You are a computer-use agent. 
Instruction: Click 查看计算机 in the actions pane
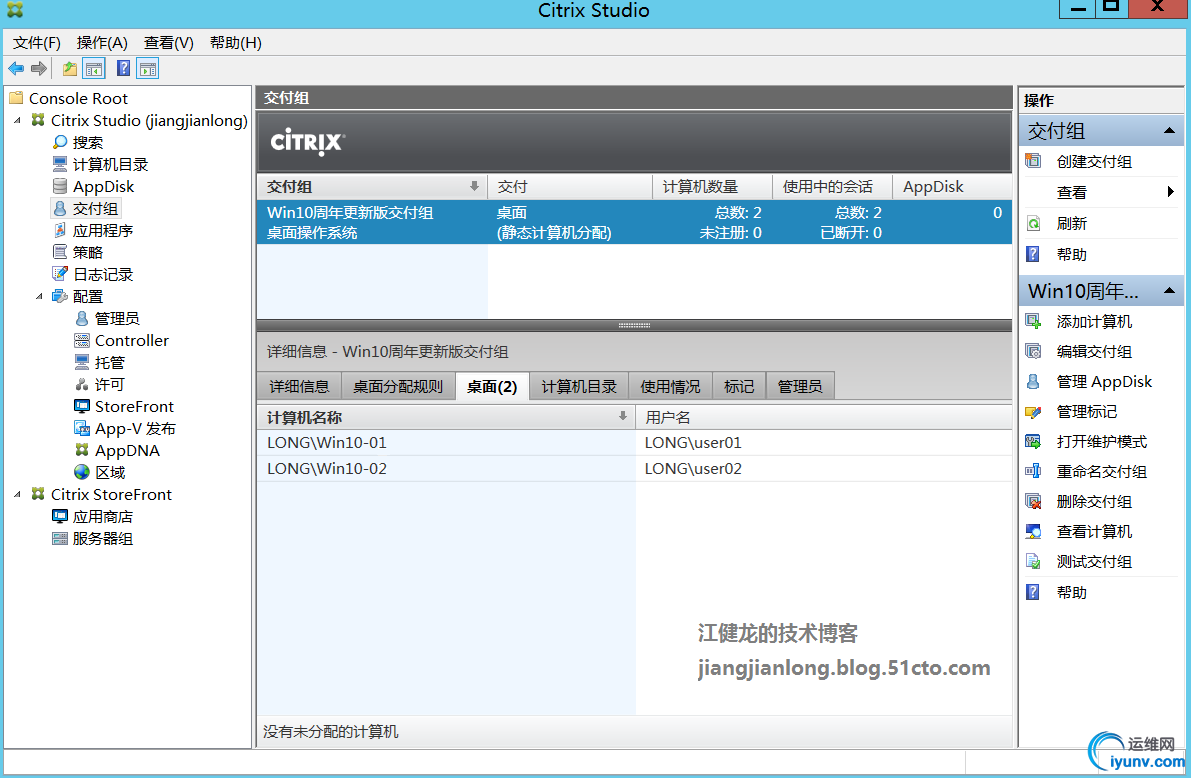[1094, 532]
